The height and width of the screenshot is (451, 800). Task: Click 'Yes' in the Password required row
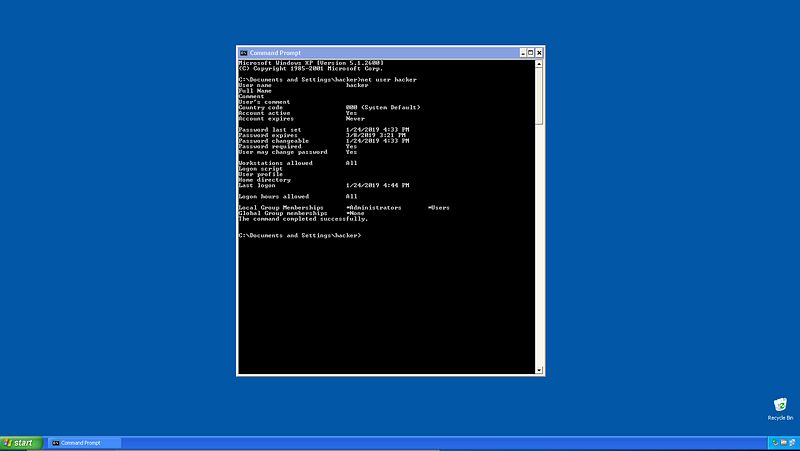coord(351,147)
